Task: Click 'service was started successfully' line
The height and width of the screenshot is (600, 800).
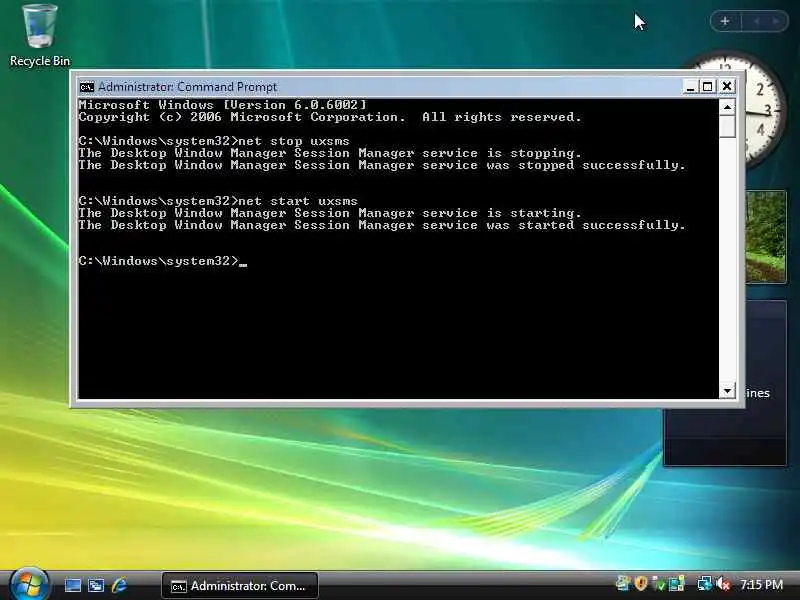Action: (382, 225)
